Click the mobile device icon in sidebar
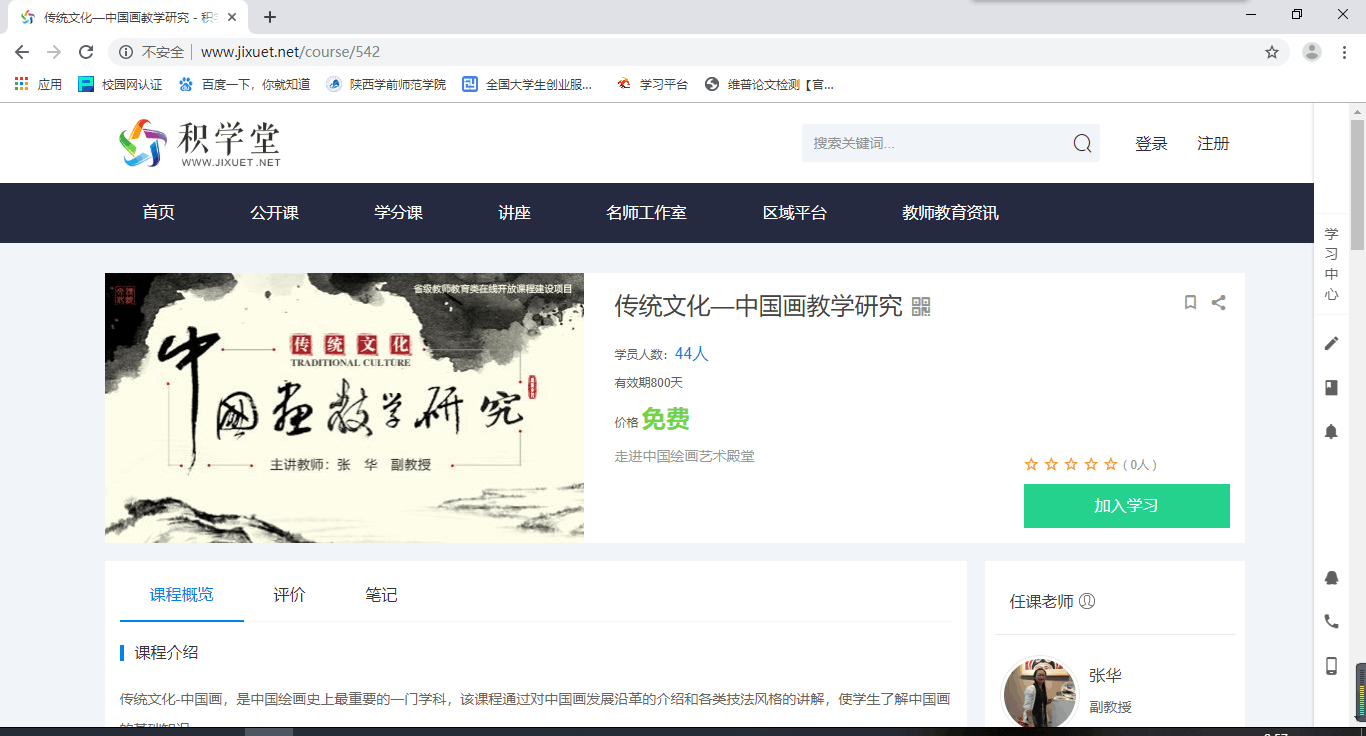 pos(1331,665)
